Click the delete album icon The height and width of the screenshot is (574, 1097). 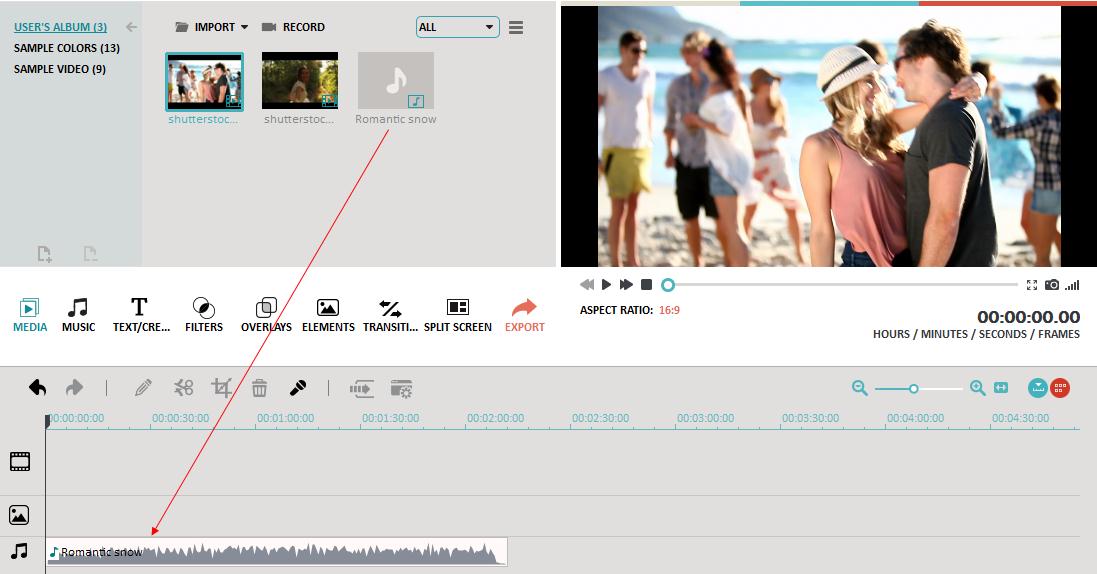coord(90,253)
